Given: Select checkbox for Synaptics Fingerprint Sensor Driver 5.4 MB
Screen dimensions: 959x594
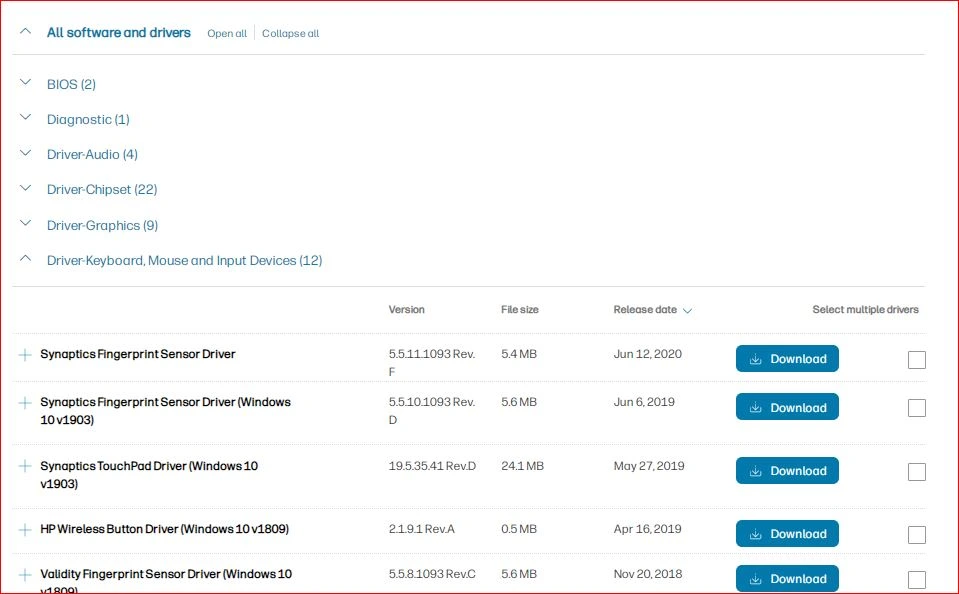Looking at the screenshot, I should (917, 360).
